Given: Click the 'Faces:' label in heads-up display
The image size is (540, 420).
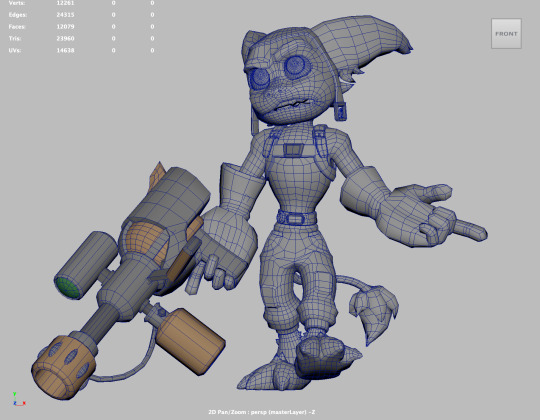Looking at the screenshot, I should 17,27.
